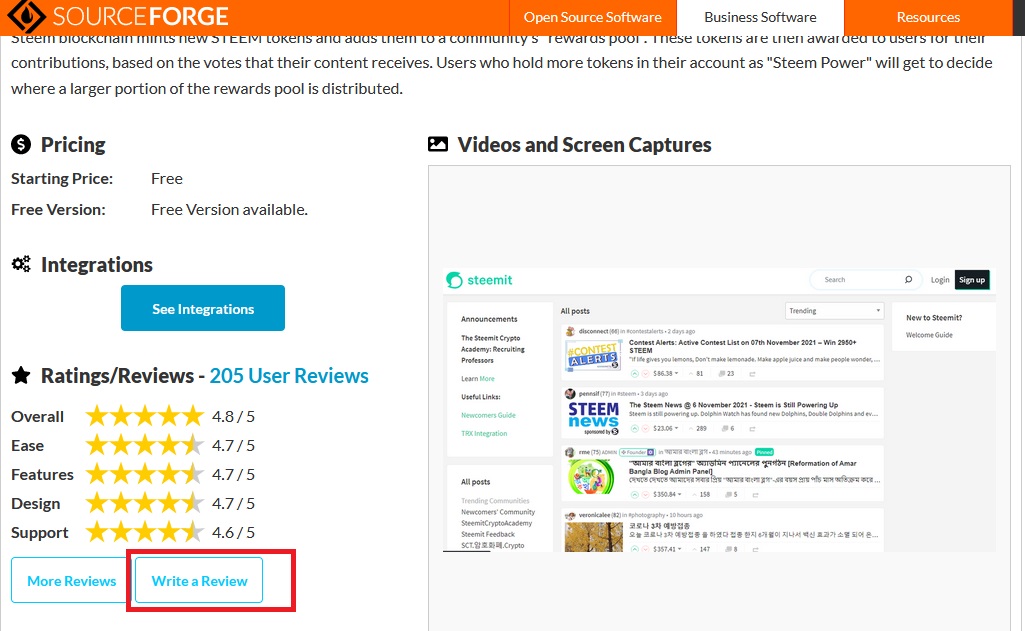Click the See Integrations button
The height and width of the screenshot is (631, 1025).
pyautogui.click(x=203, y=308)
